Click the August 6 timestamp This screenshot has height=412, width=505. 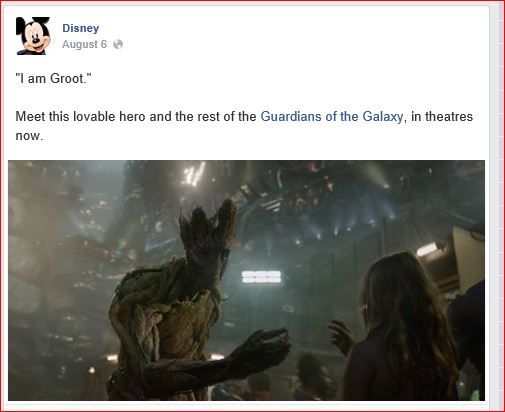pyautogui.click(x=84, y=44)
